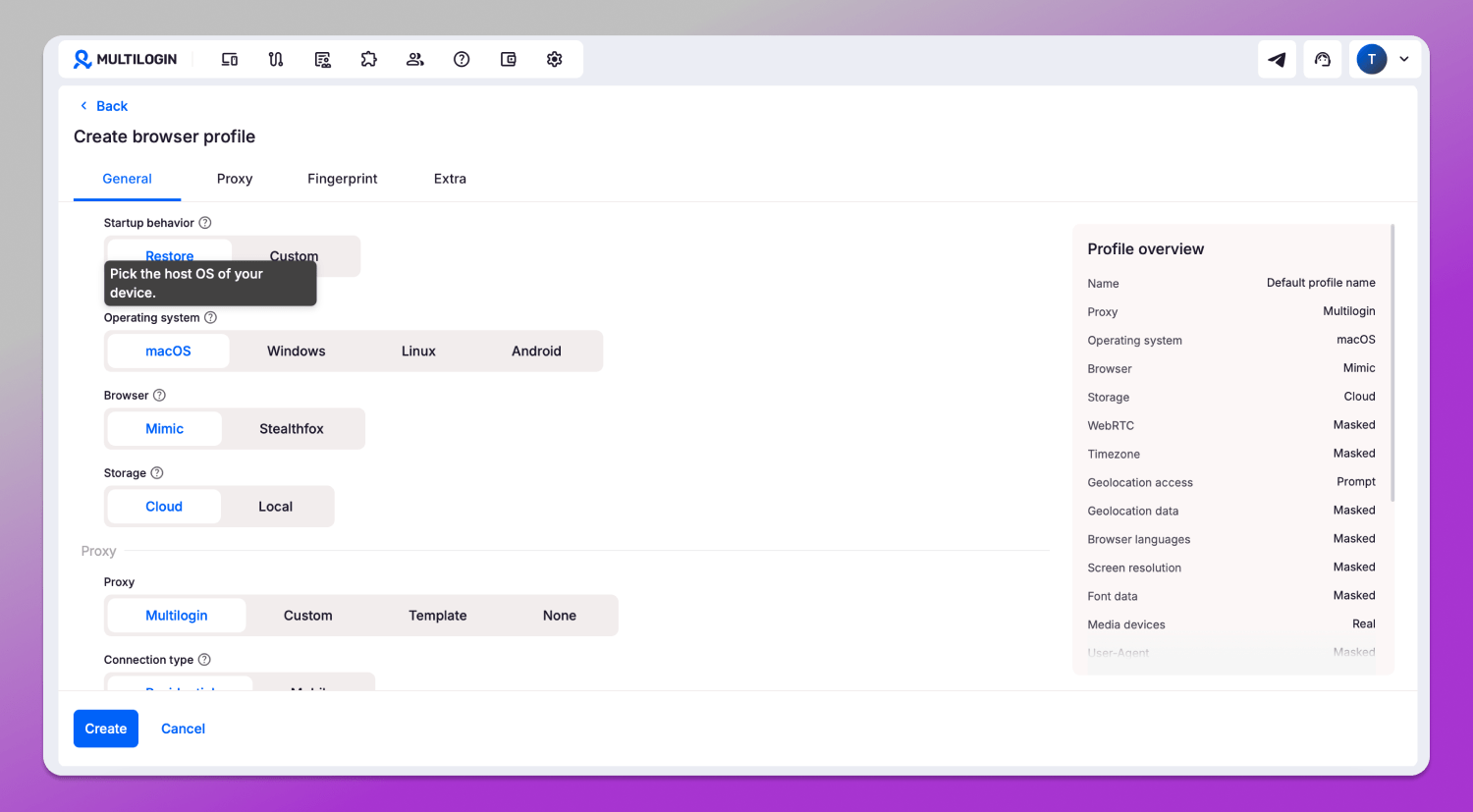Viewport: 1473px width, 812px height.
Task: Select the Stealthfox browser option
Action: [x=292, y=428]
